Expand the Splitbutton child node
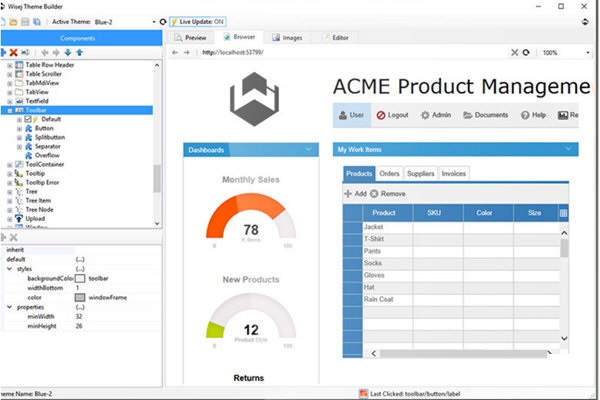Viewport: 600px width, 400px height. [19, 138]
